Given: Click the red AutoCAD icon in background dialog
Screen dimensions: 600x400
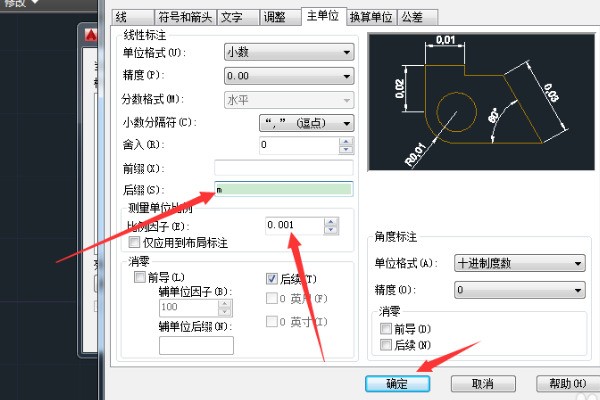Looking at the screenshot, I should point(91,36).
